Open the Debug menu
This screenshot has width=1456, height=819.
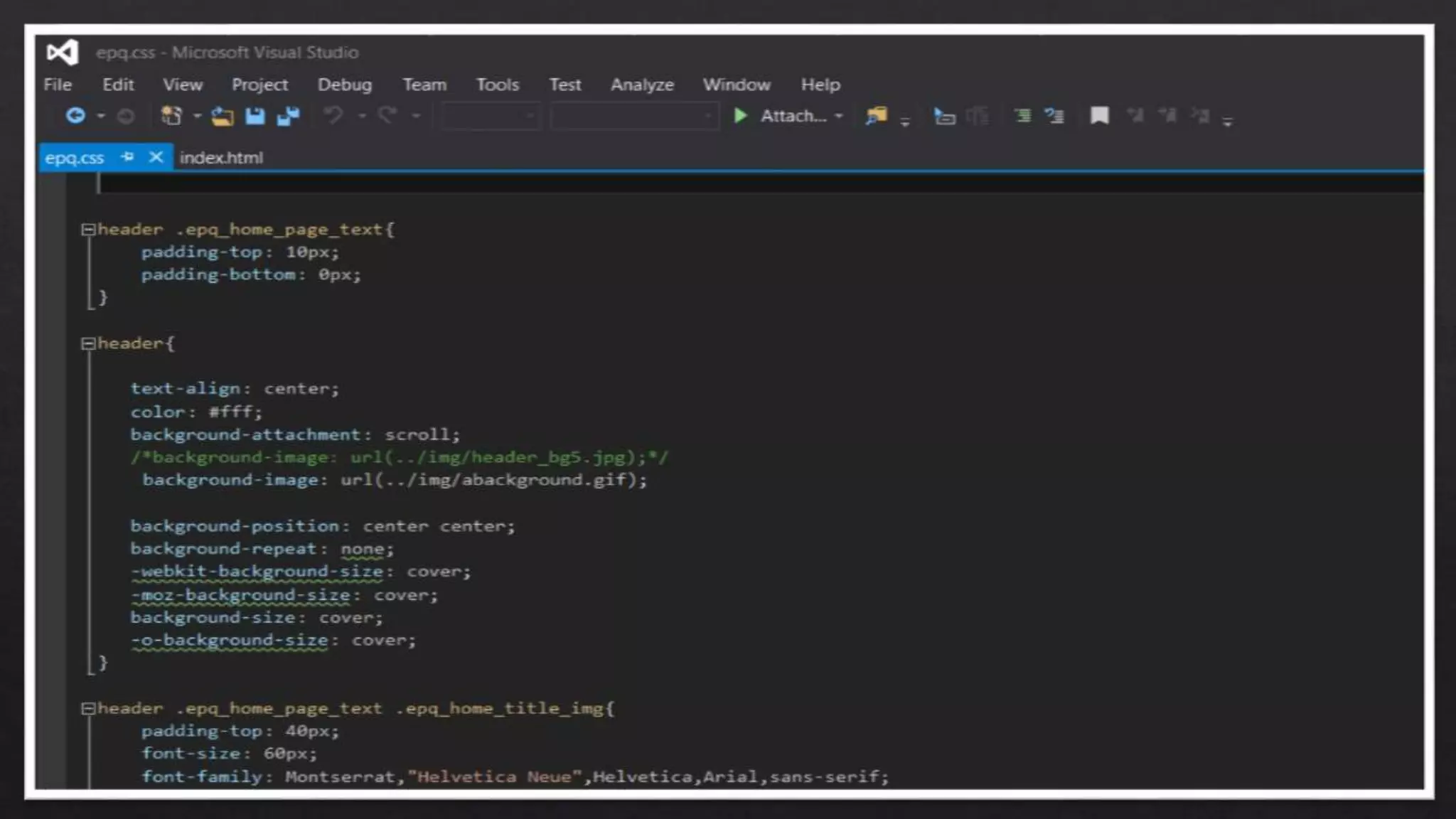[x=344, y=85]
